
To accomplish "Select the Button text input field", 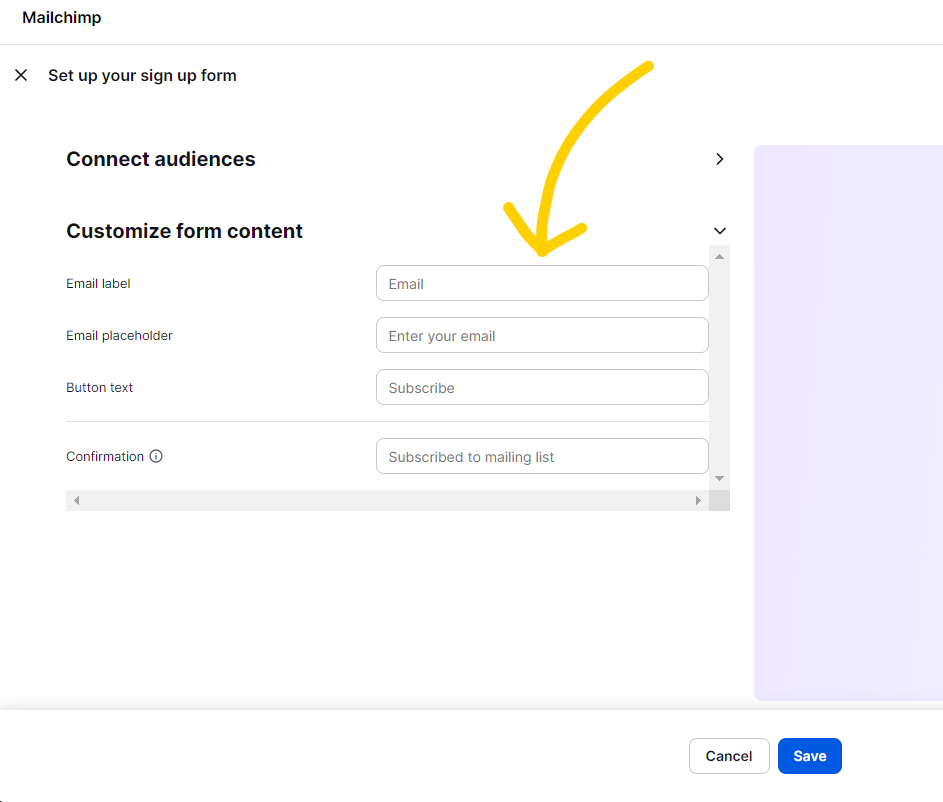I will [542, 387].
